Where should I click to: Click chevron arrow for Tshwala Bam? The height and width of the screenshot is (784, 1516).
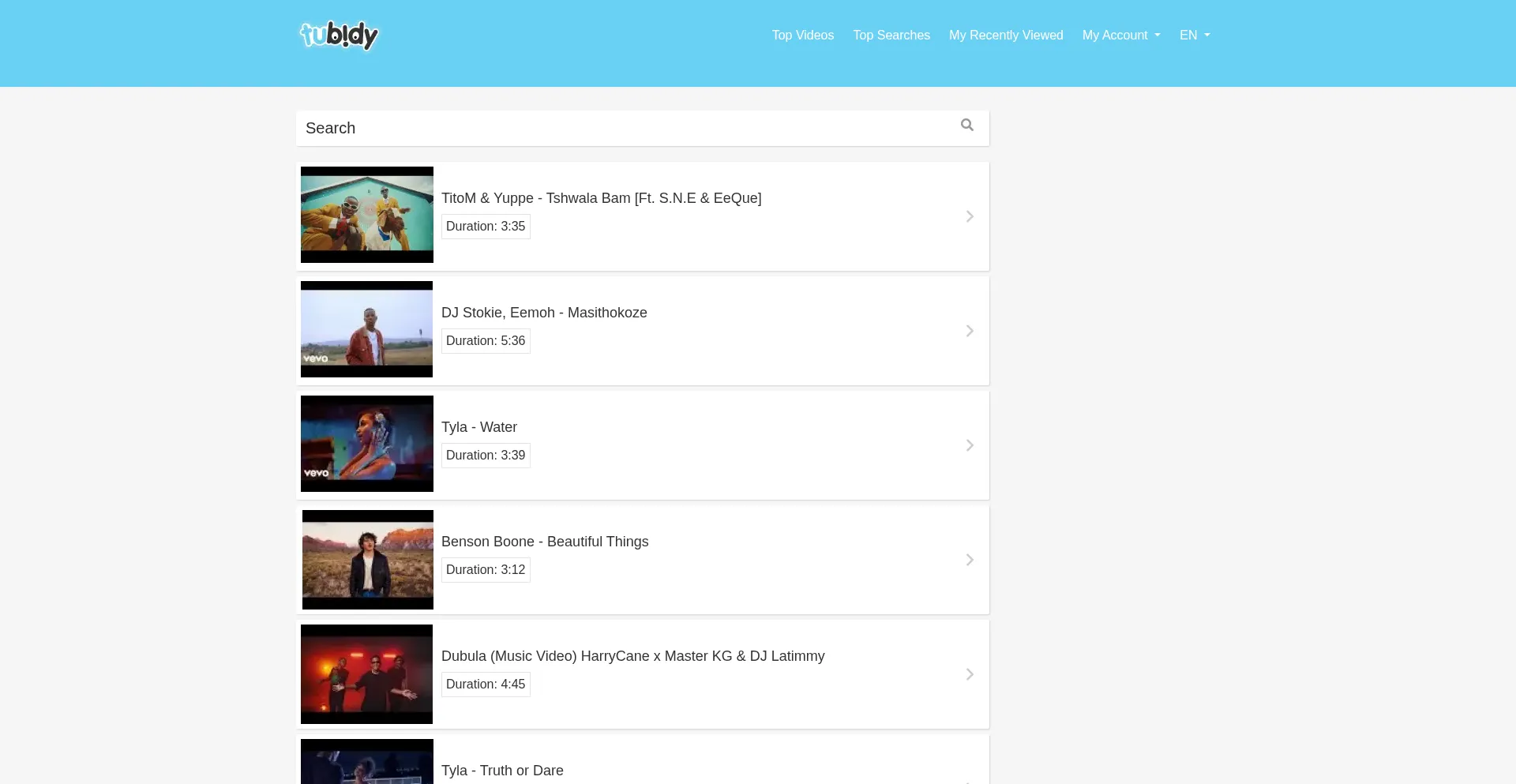click(969, 216)
